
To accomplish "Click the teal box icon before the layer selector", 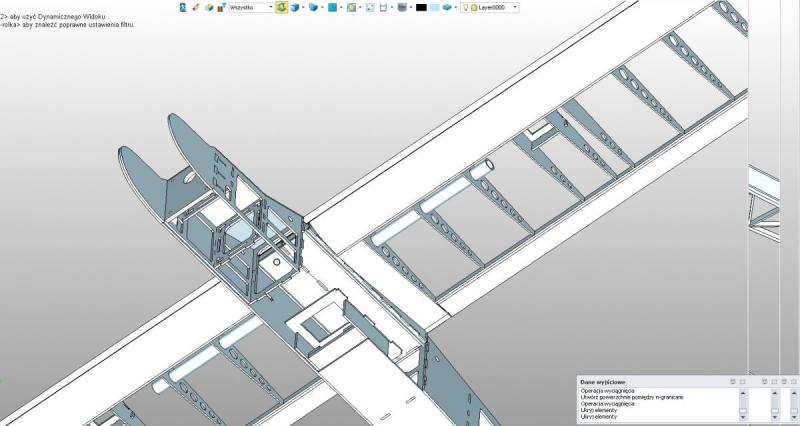I will click(x=448, y=7).
